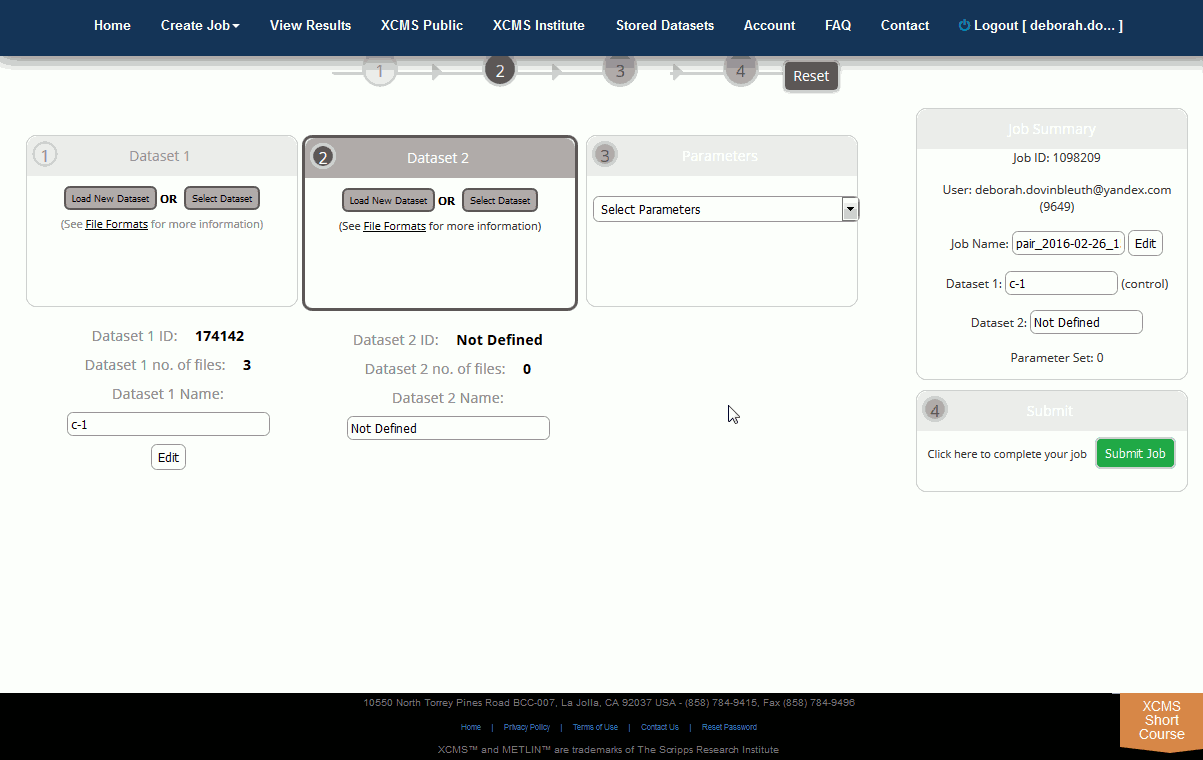This screenshot has height=760, width=1203.
Task: Log out of deborah.do... account
Action: point(1040,25)
